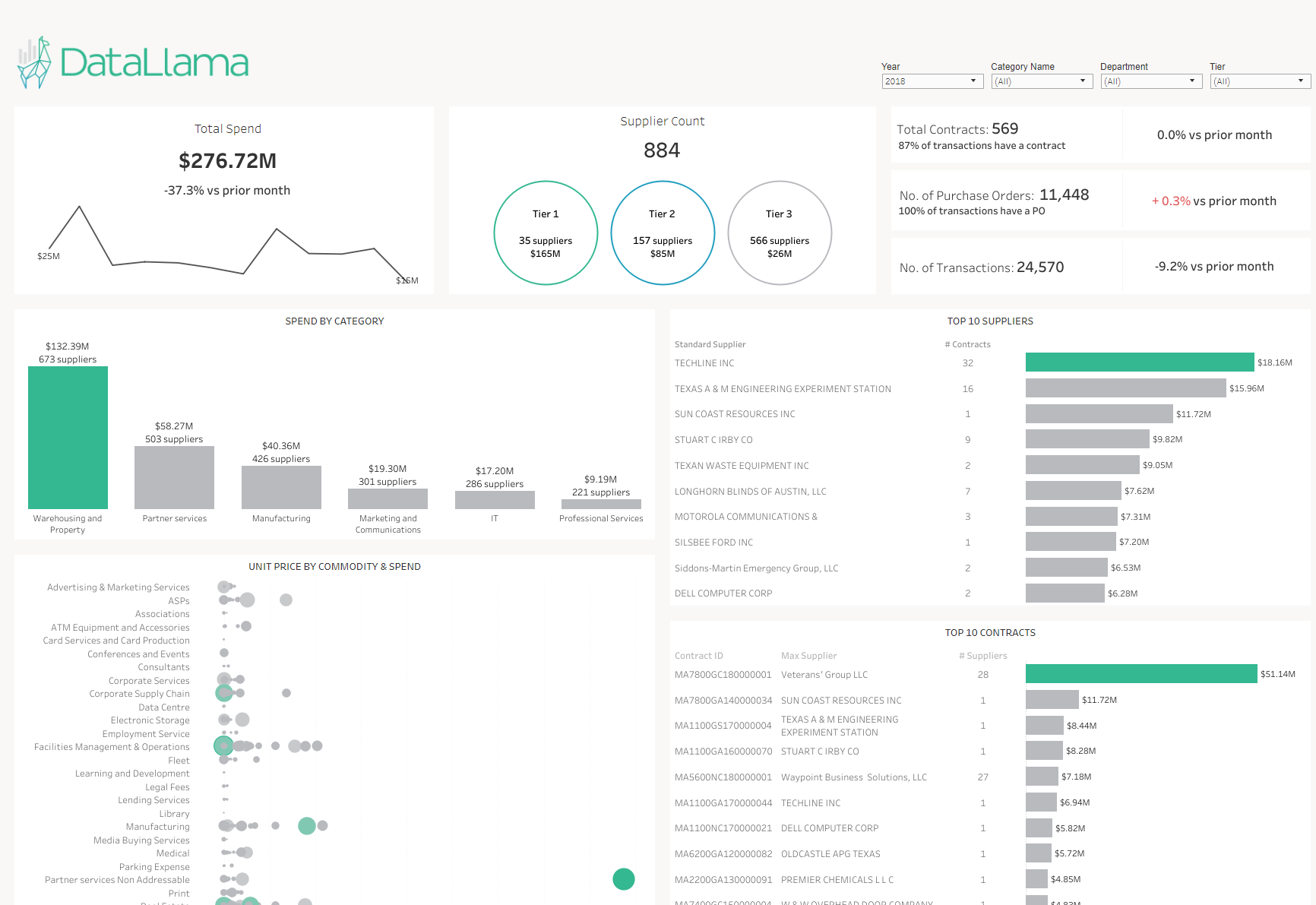Click the DataLlama logo

[133, 62]
